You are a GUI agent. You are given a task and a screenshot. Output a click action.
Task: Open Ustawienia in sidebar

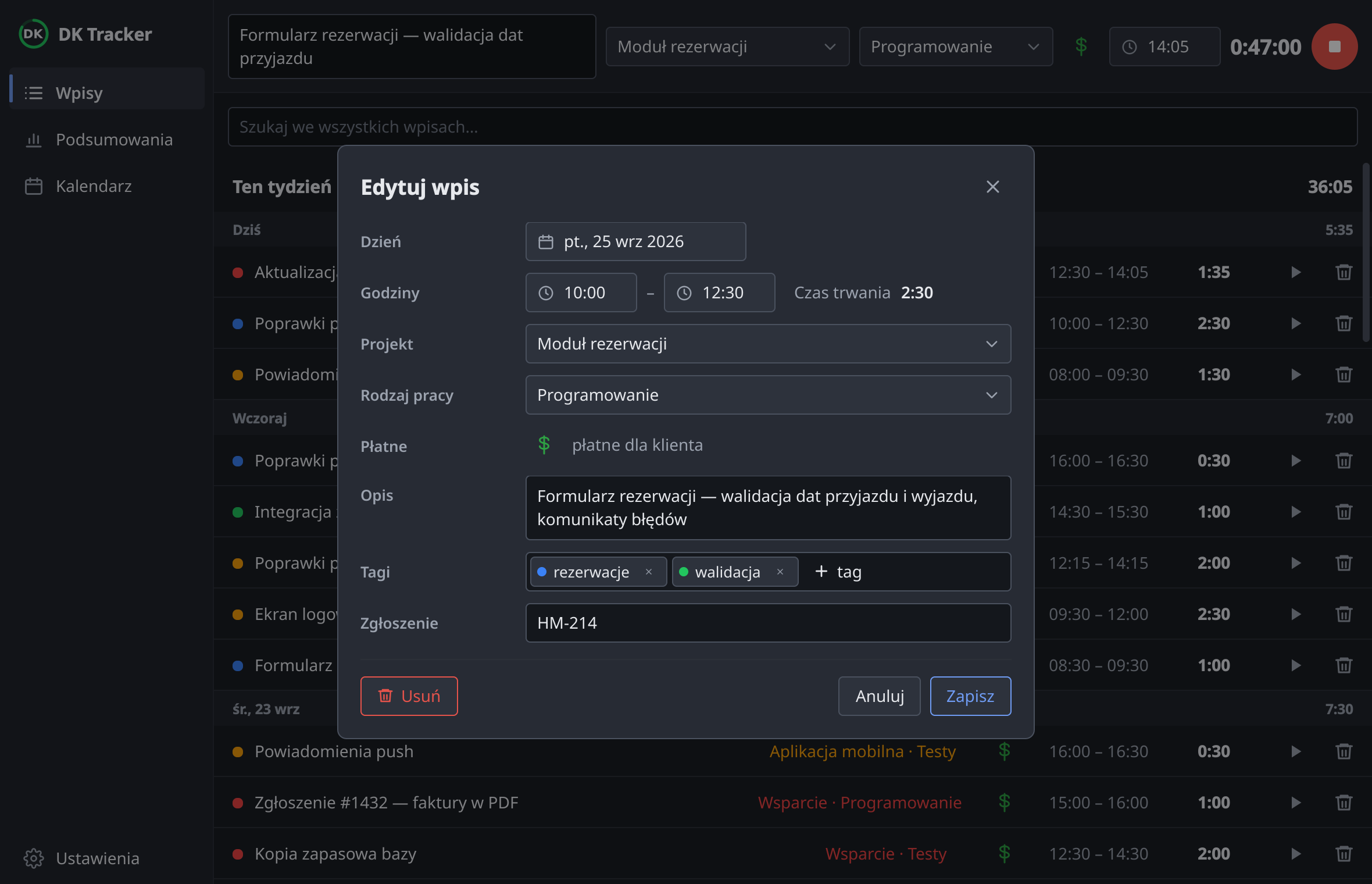coord(107,858)
